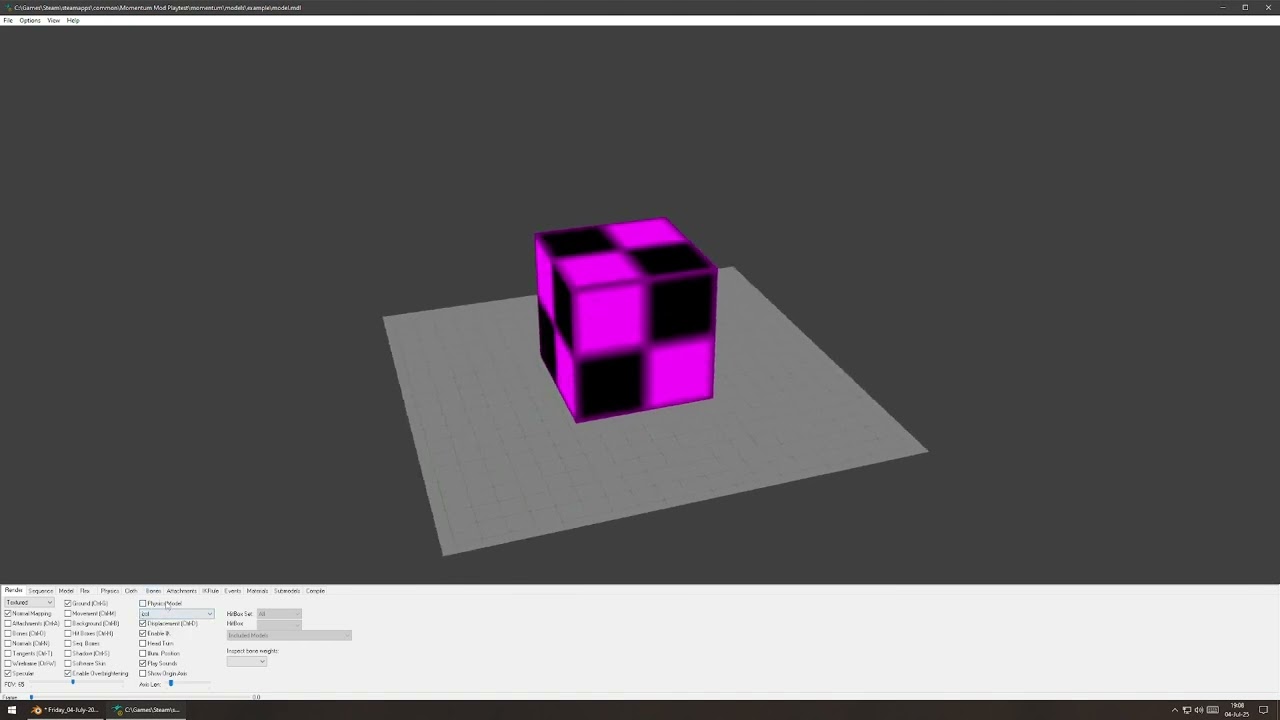Image resolution: width=1280 pixels, height=720 pixels.
Task: Enable the Shadow checkbox
Action: coord(68,654)
